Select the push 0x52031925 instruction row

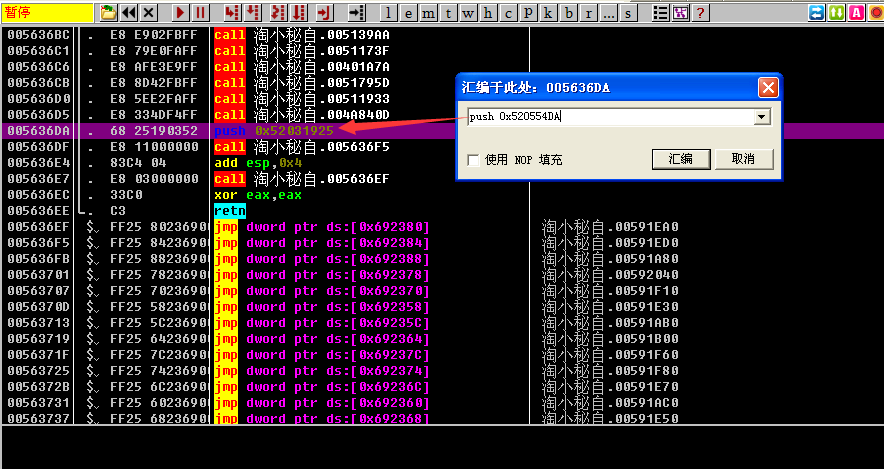(x=274, y=131)
